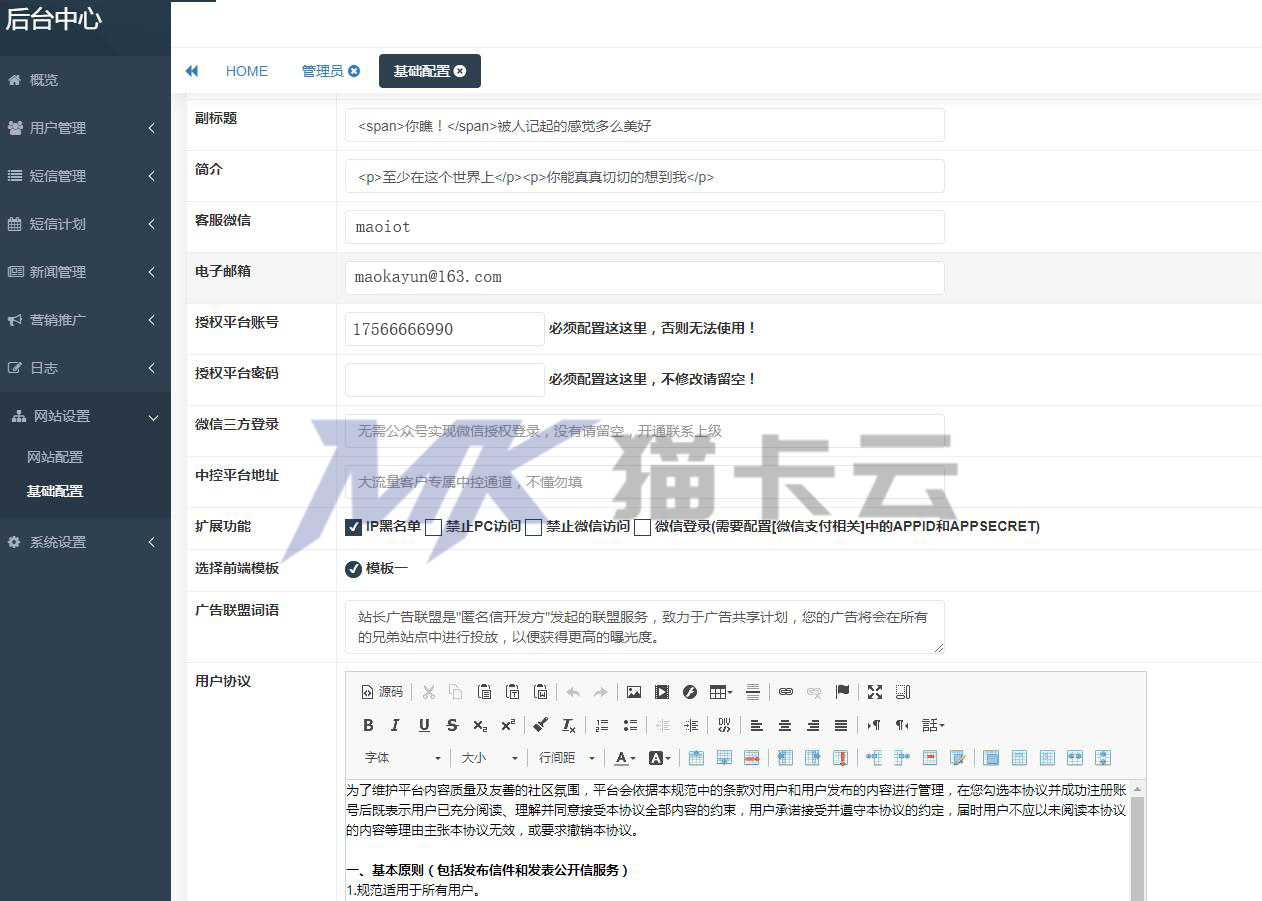Expand 用户管理 in the sidebar
Image resolution: width=1262 pixels, height=901 pixels.
85,128
